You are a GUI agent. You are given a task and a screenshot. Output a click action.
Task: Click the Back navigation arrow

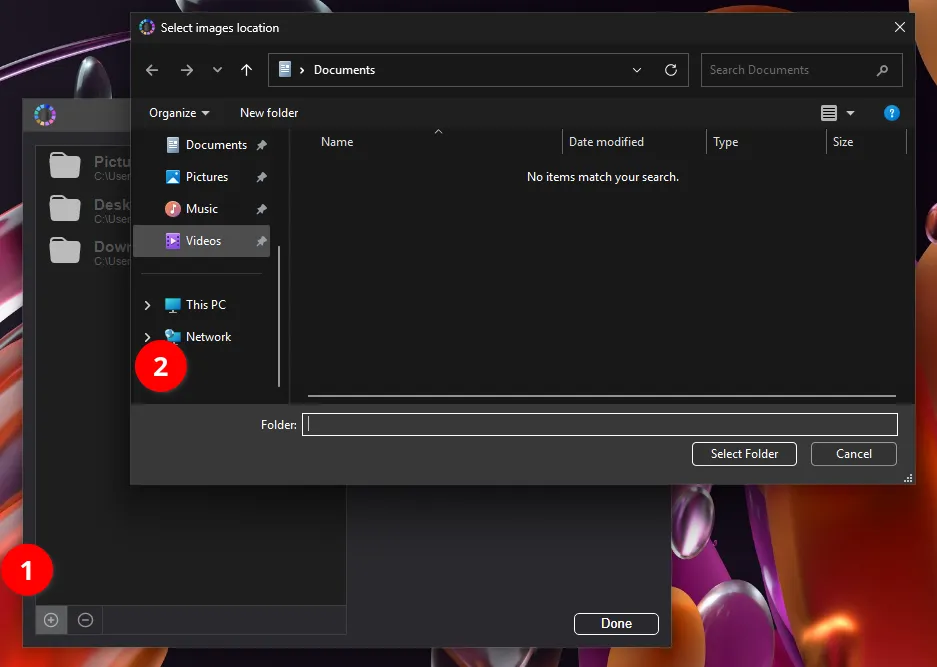(x=152, y=70)
